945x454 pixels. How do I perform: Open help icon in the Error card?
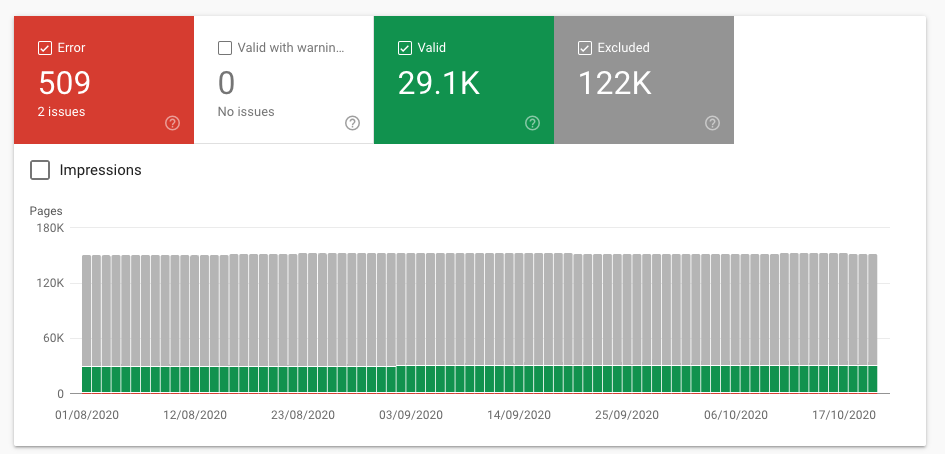172,123
